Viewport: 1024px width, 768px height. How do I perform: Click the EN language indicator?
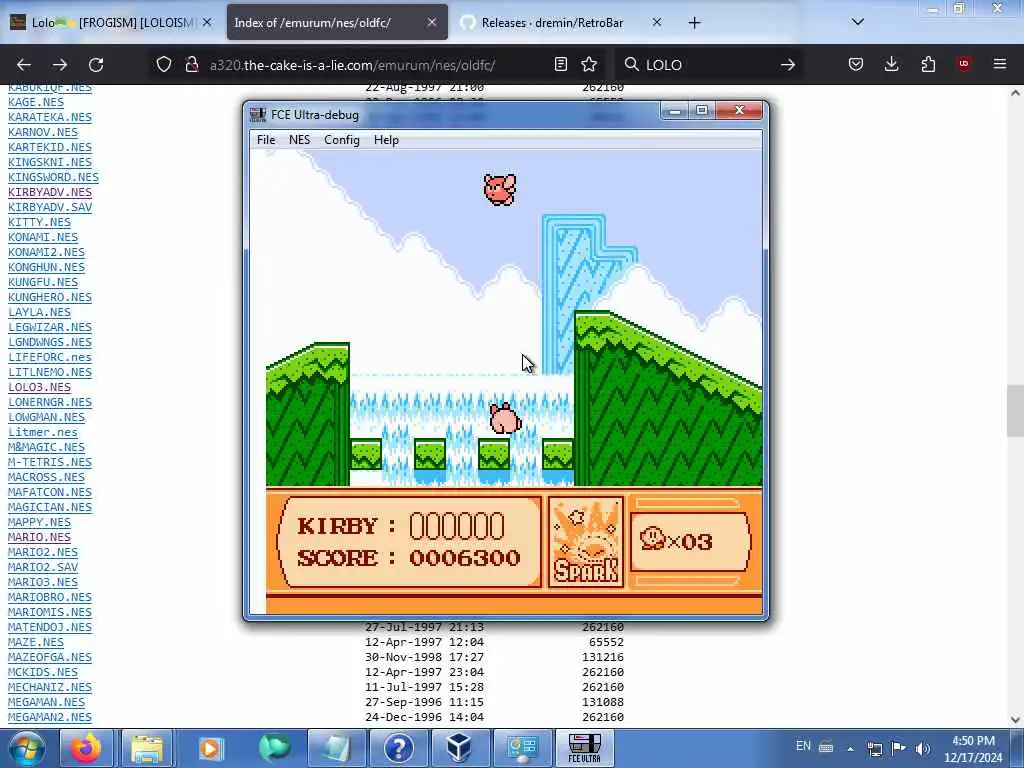[x=803, y=746]
